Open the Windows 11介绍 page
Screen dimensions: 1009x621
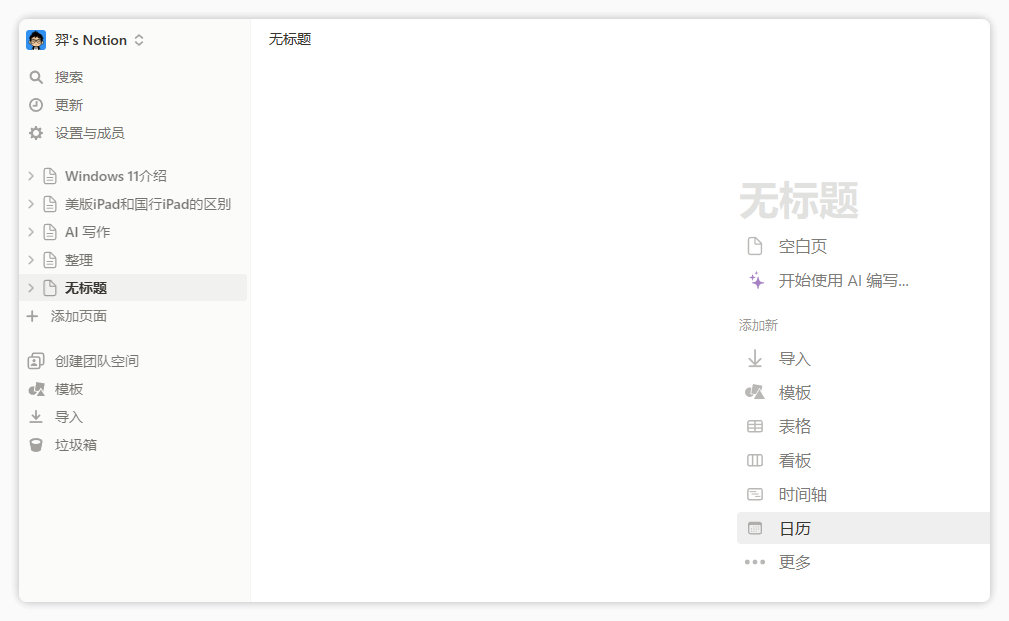click(116, 176)
